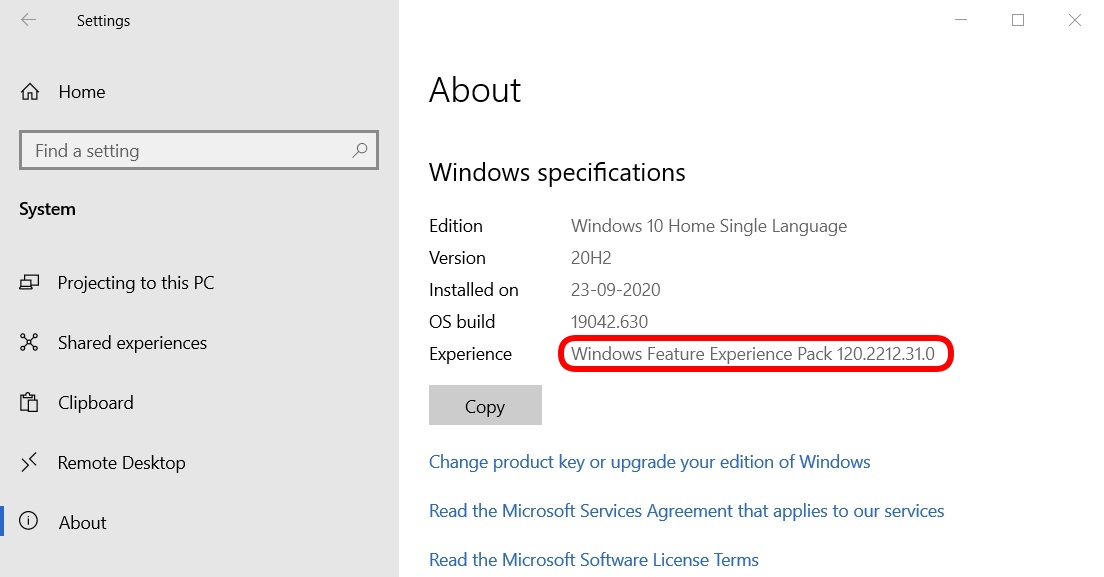Open Shared experiences settings

tap(132, 343)
